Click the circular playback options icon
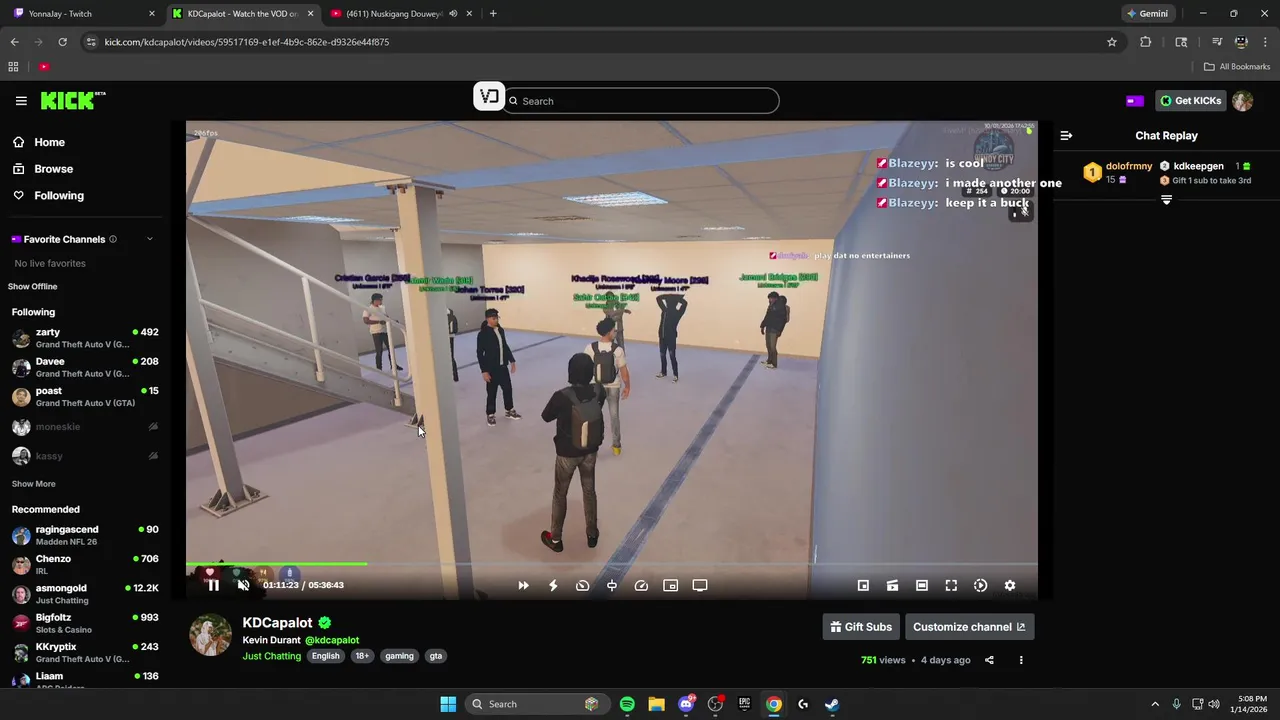Image resolution: width=1280 pixels, height=720 pixels. point(980,586)
